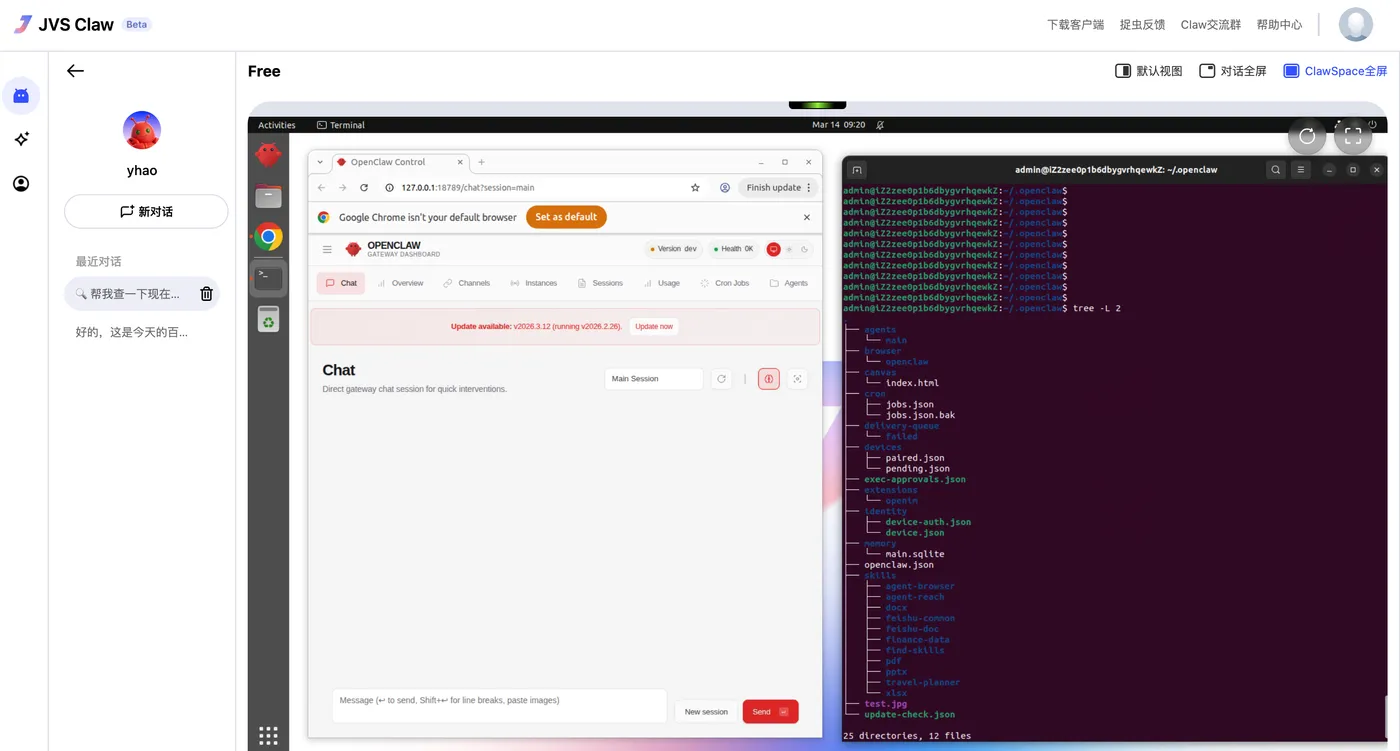Switch to dark theme in OpenClaw dashboard
1400x751 pixels.
[x=805, y=249]
